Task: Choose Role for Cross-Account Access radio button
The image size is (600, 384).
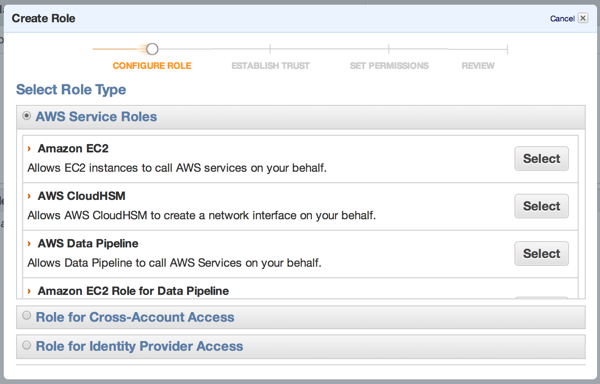Action: point(26,316)
